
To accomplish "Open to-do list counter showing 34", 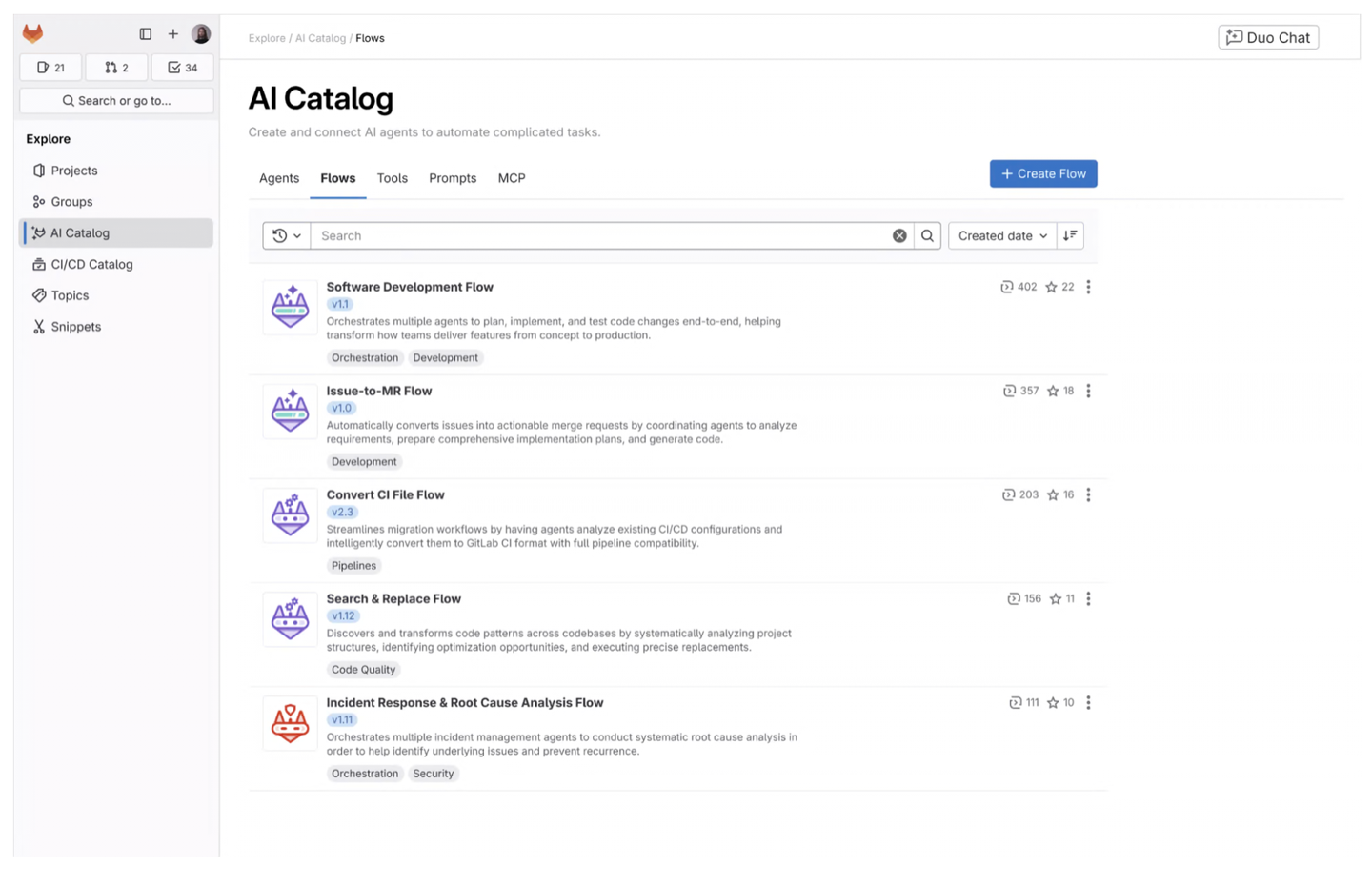I will (x=183, y=68).
